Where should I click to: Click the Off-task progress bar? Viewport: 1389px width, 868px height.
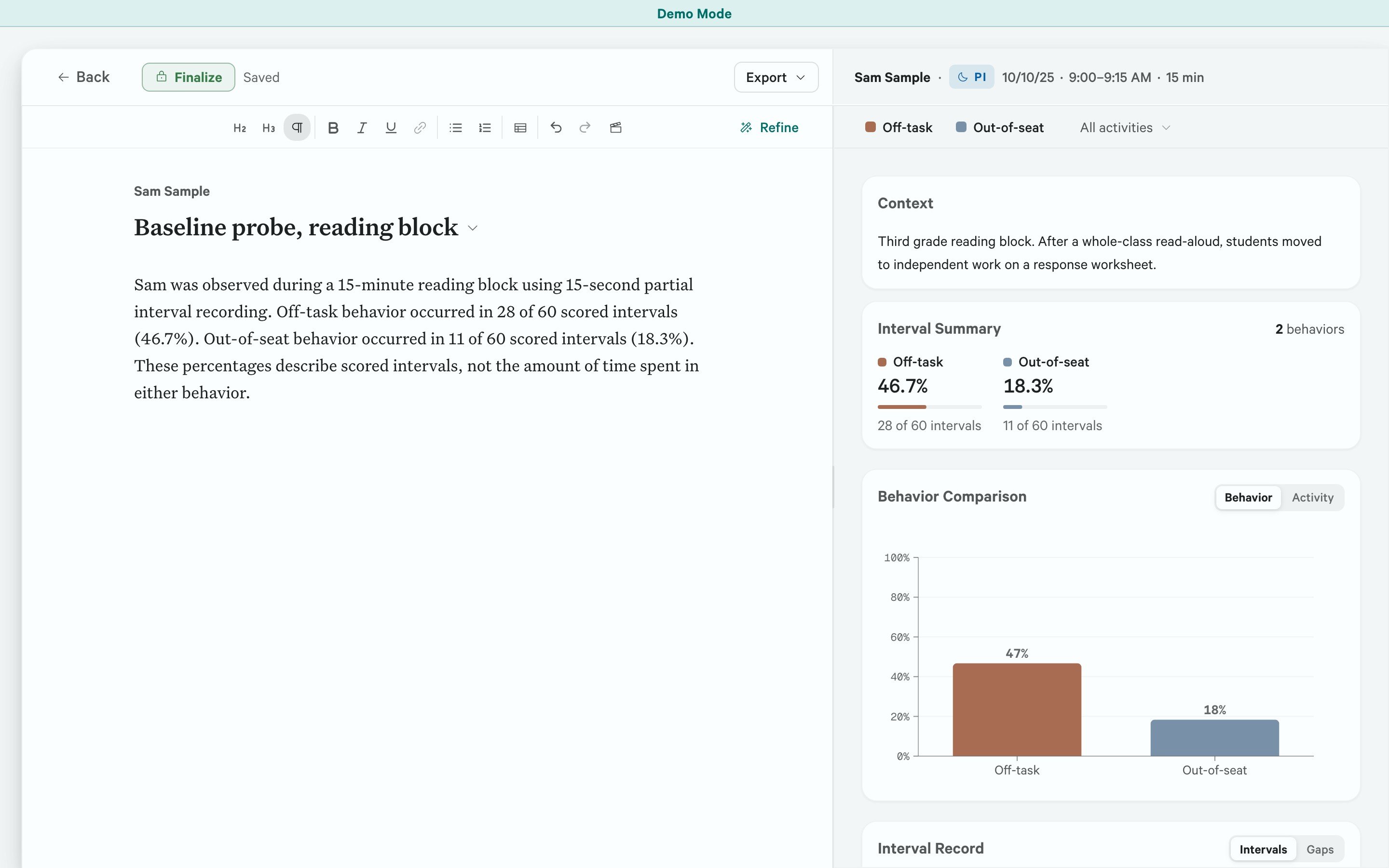(x=929, y=407)
